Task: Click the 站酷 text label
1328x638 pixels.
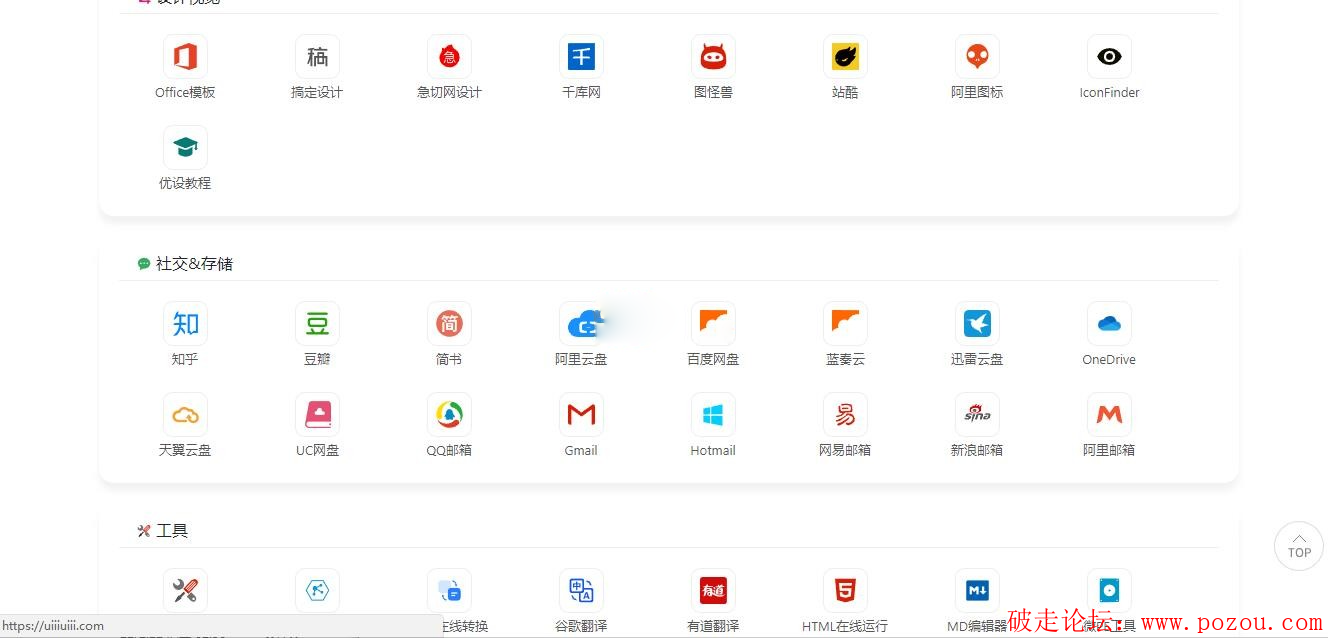Action: pos(845,93)
